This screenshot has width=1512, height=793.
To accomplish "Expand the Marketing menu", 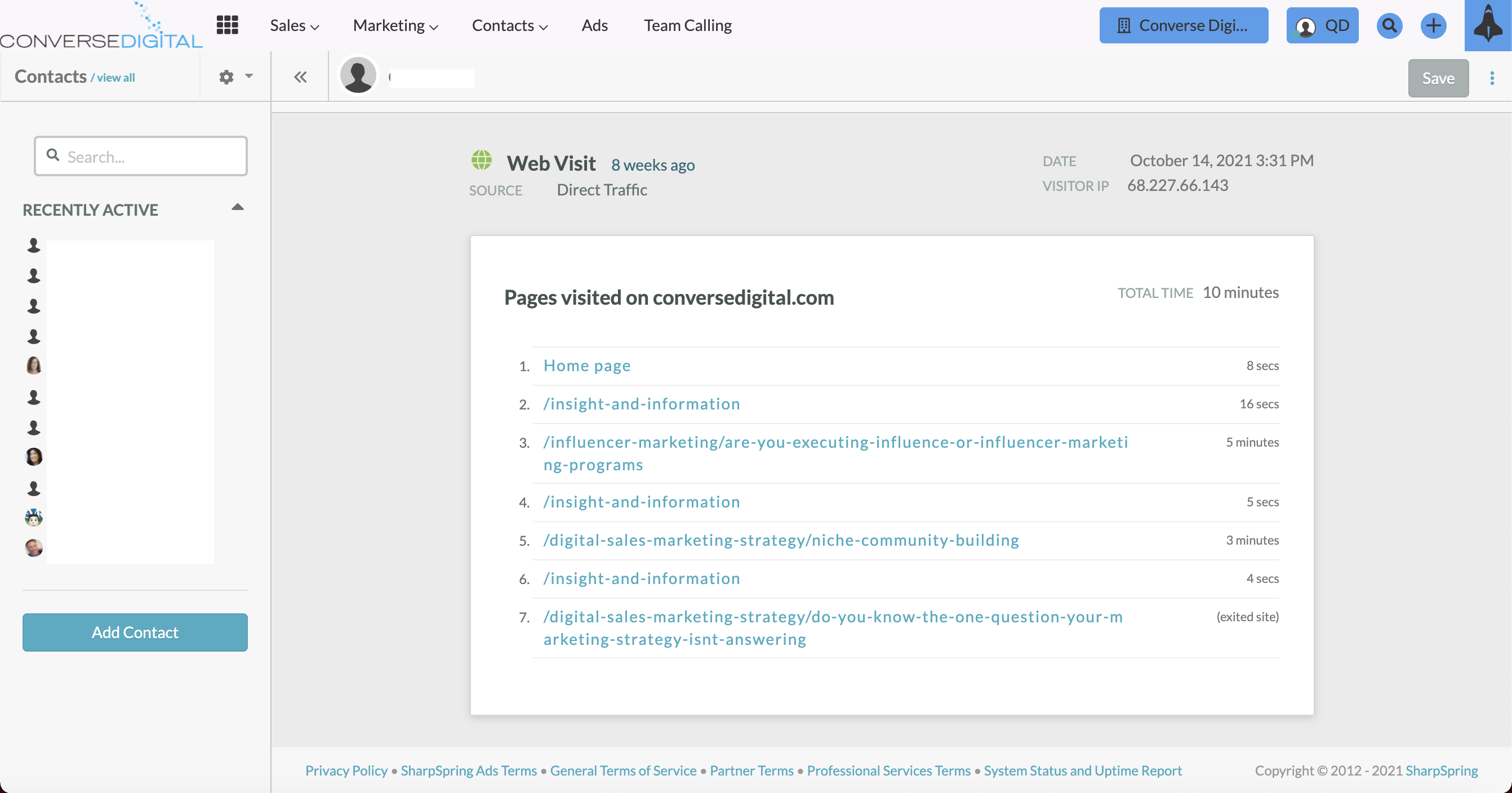I will click(x=395, y=25).
